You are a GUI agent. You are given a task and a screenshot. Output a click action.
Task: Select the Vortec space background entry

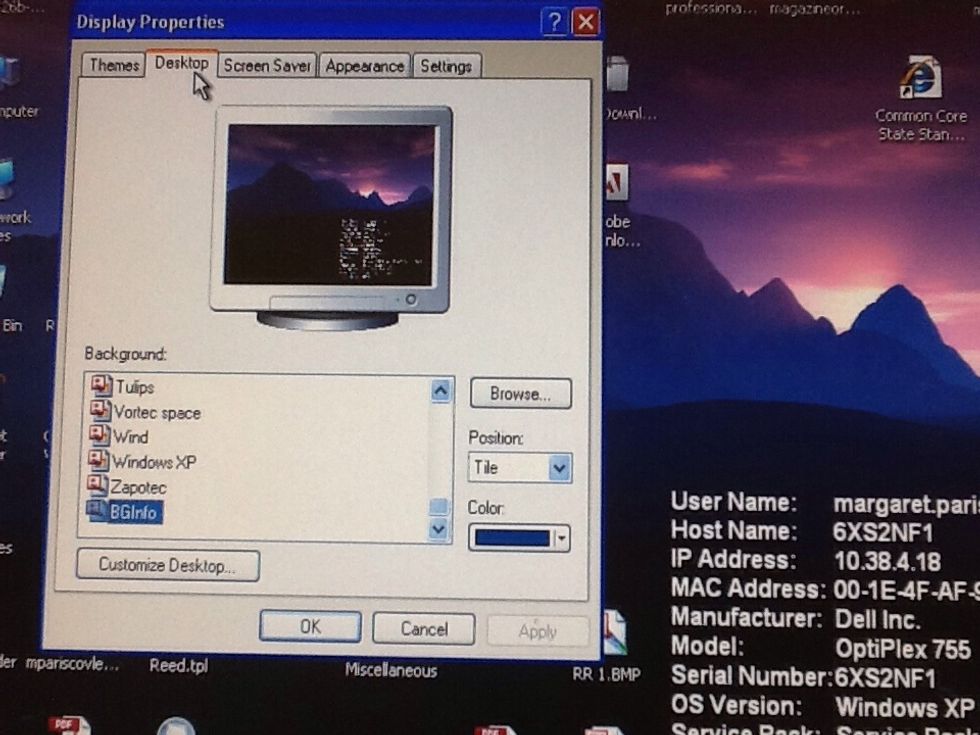point(155,412)
